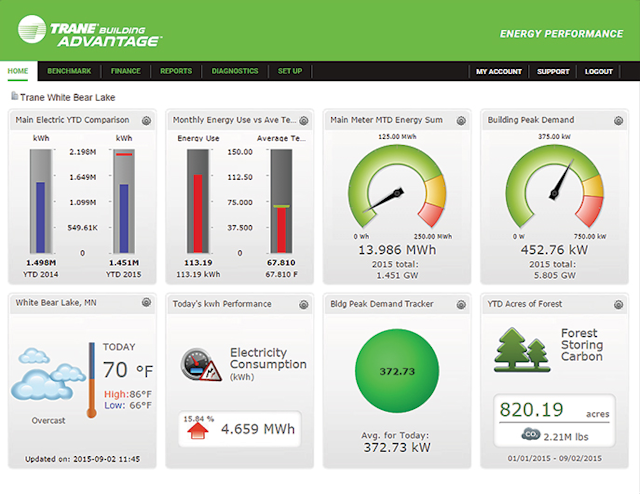Image resolution: width=640 pixels, height=494 pixels.
Task: Open the FINANCE menu
Action: pos(126,71)
